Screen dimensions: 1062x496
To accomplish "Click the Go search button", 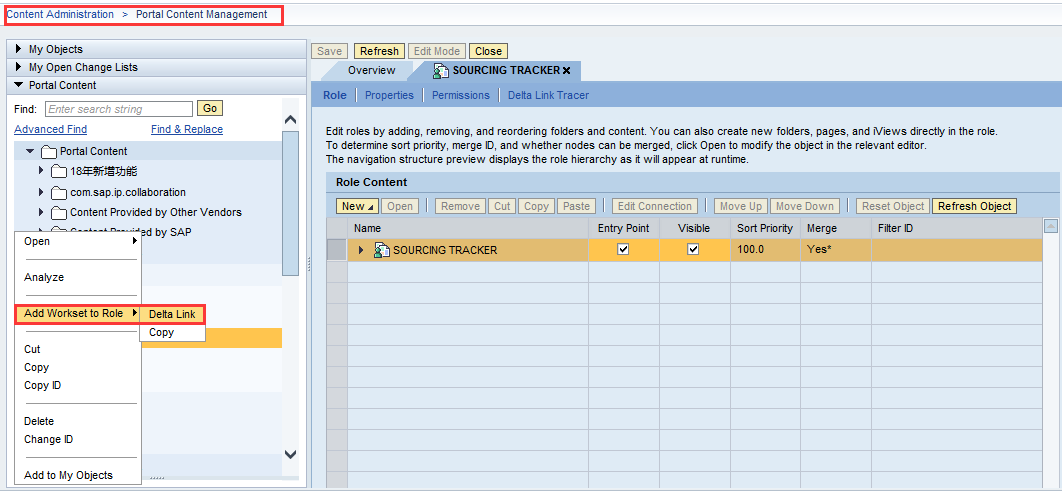I will (x=210, y=108).
